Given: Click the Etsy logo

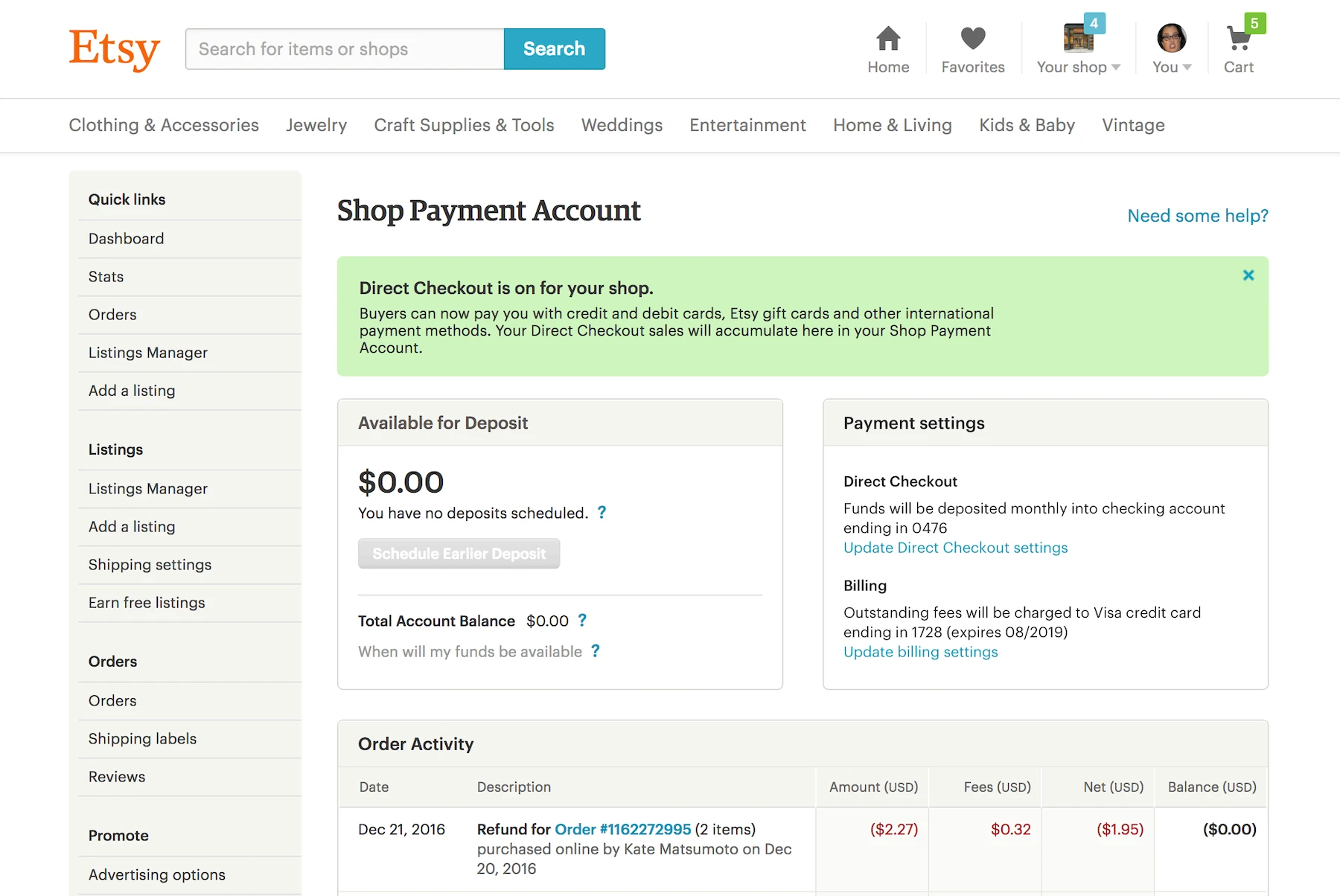Looking at the screenshot, I should (x=113, y=48).
